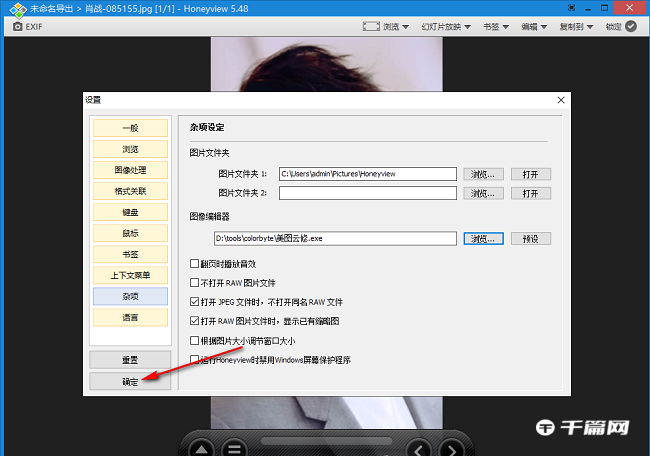This screenshot has width=650, height=456.
Task: Switch to the 浏览 settings tab
Action: pos(130,149)
